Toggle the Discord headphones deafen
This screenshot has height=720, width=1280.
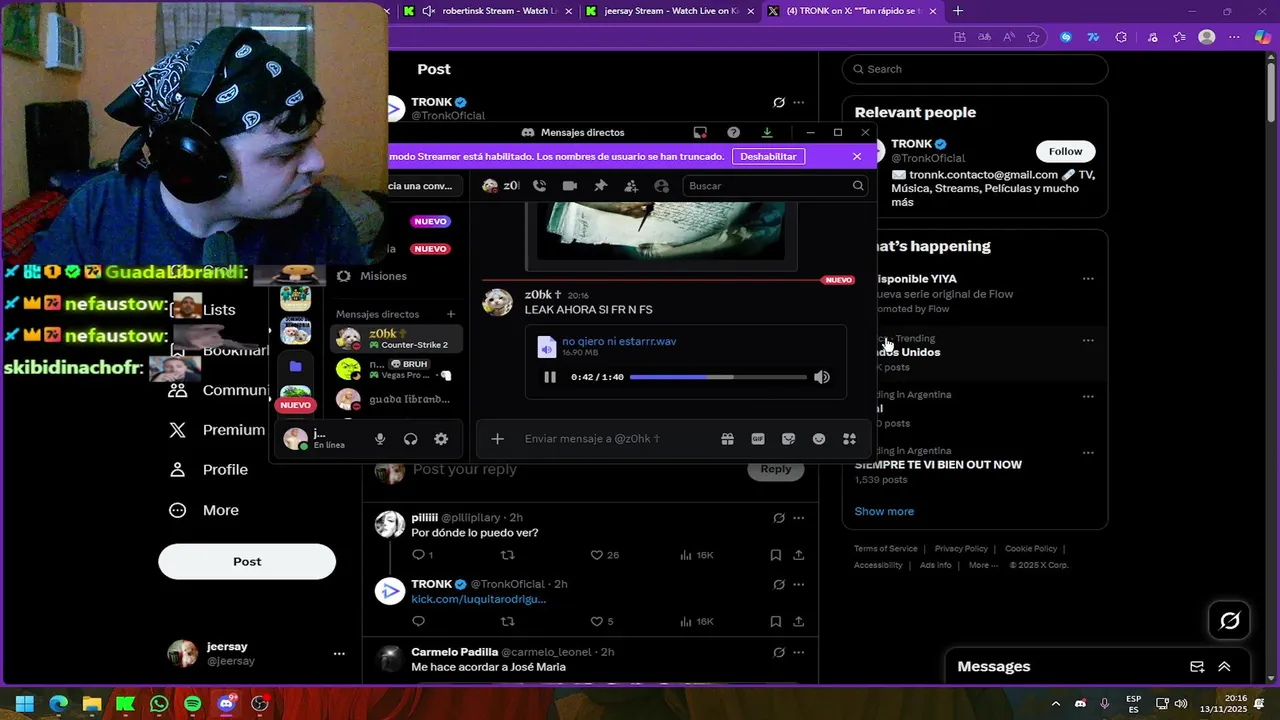(410, 439)
